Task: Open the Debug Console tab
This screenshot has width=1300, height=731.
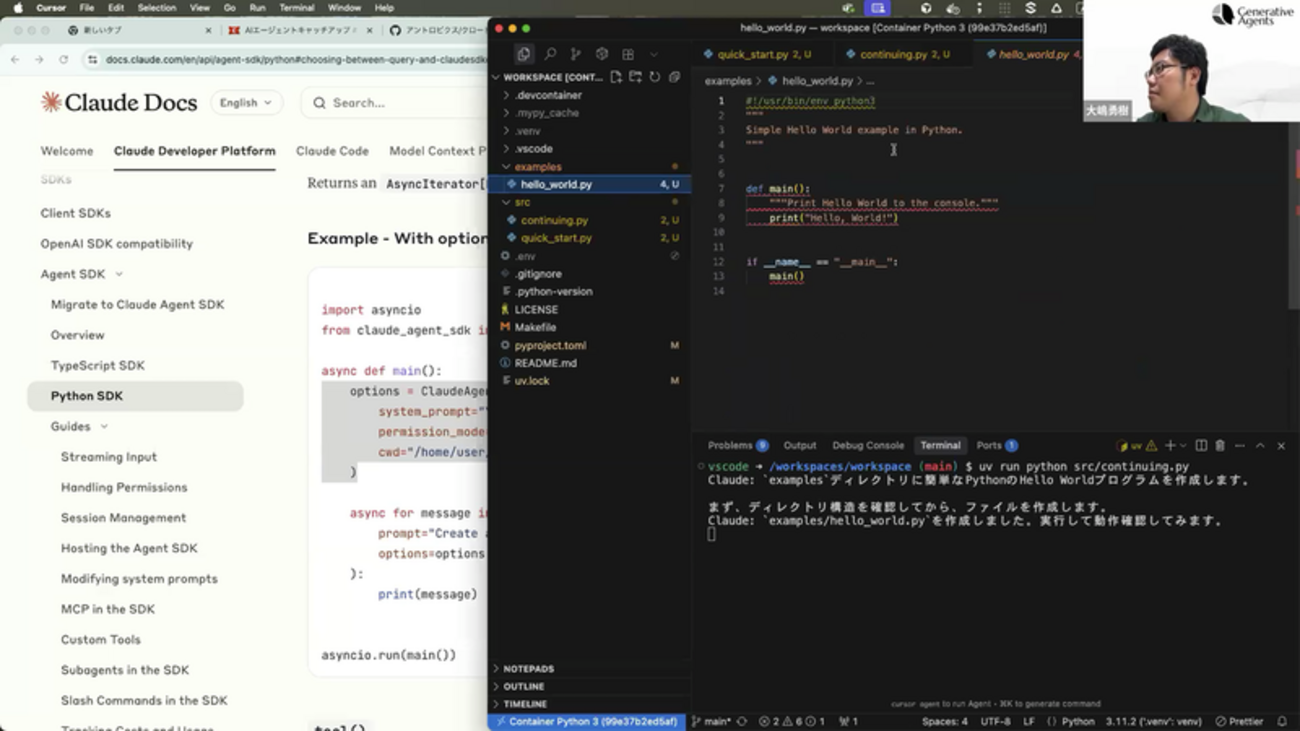Action: tap(866, 445)
